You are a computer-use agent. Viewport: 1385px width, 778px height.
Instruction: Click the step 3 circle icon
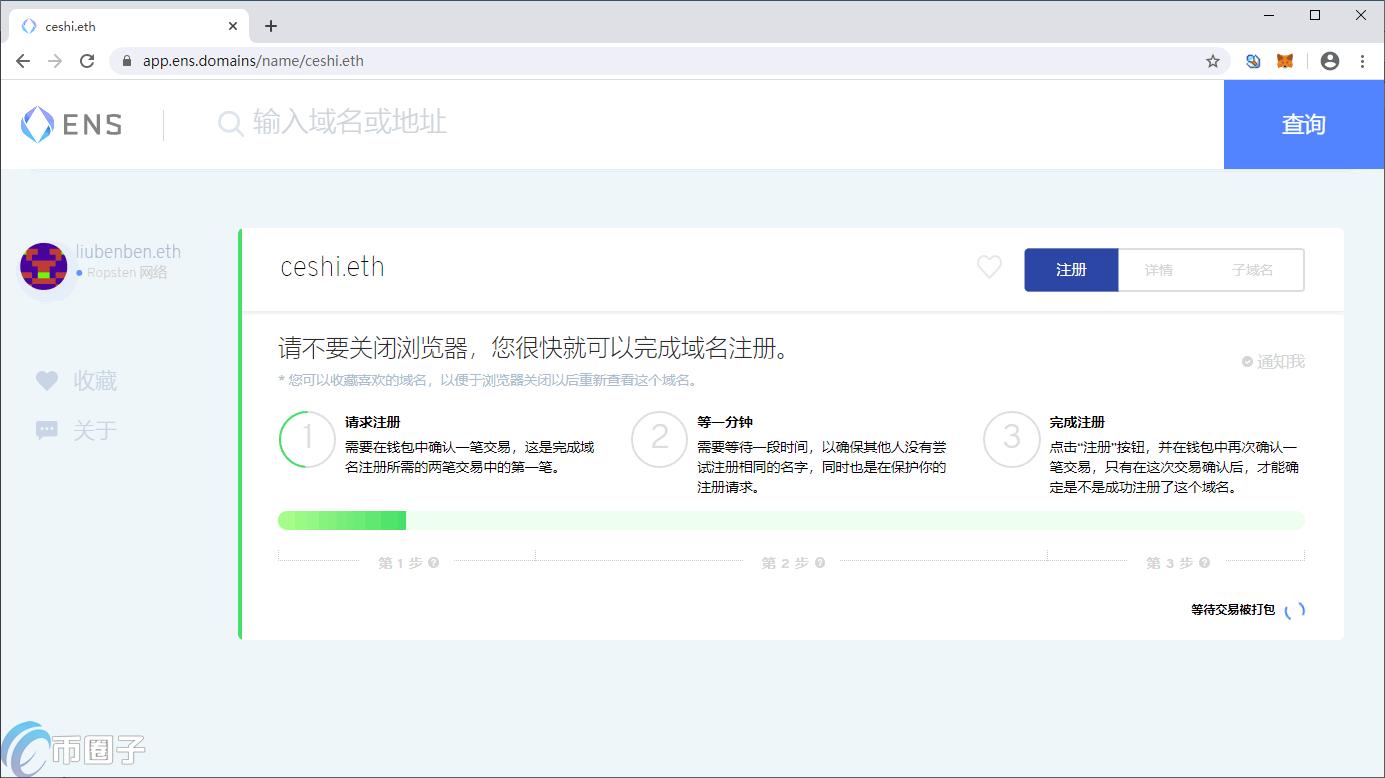[x=1012, y=439]
